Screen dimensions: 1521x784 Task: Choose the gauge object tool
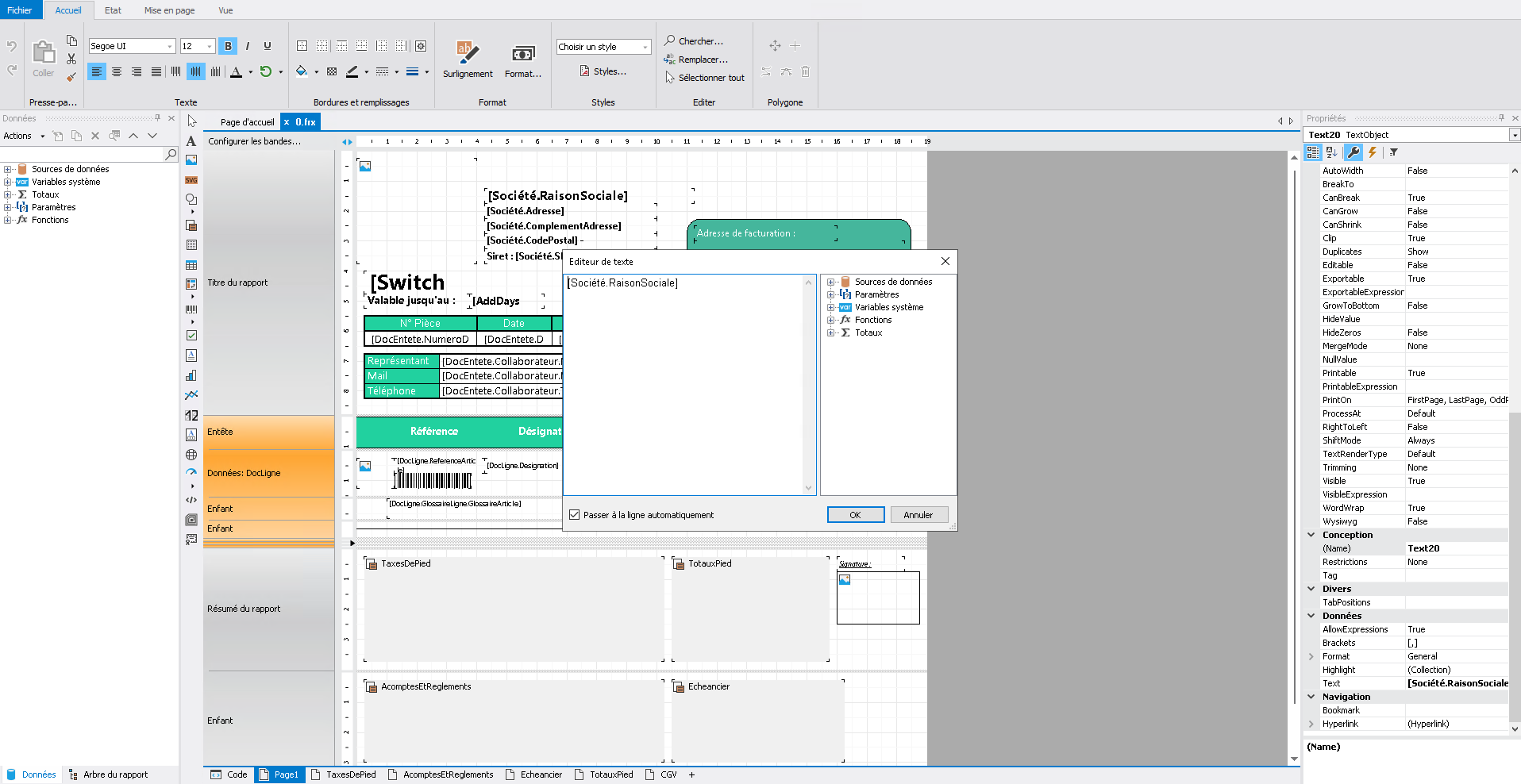191,472
